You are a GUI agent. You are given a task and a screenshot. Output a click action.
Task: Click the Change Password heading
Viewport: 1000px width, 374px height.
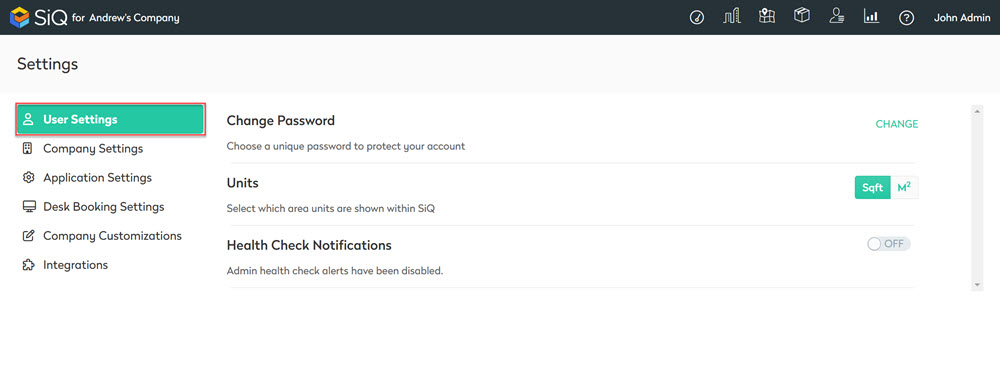click(281, 121)
